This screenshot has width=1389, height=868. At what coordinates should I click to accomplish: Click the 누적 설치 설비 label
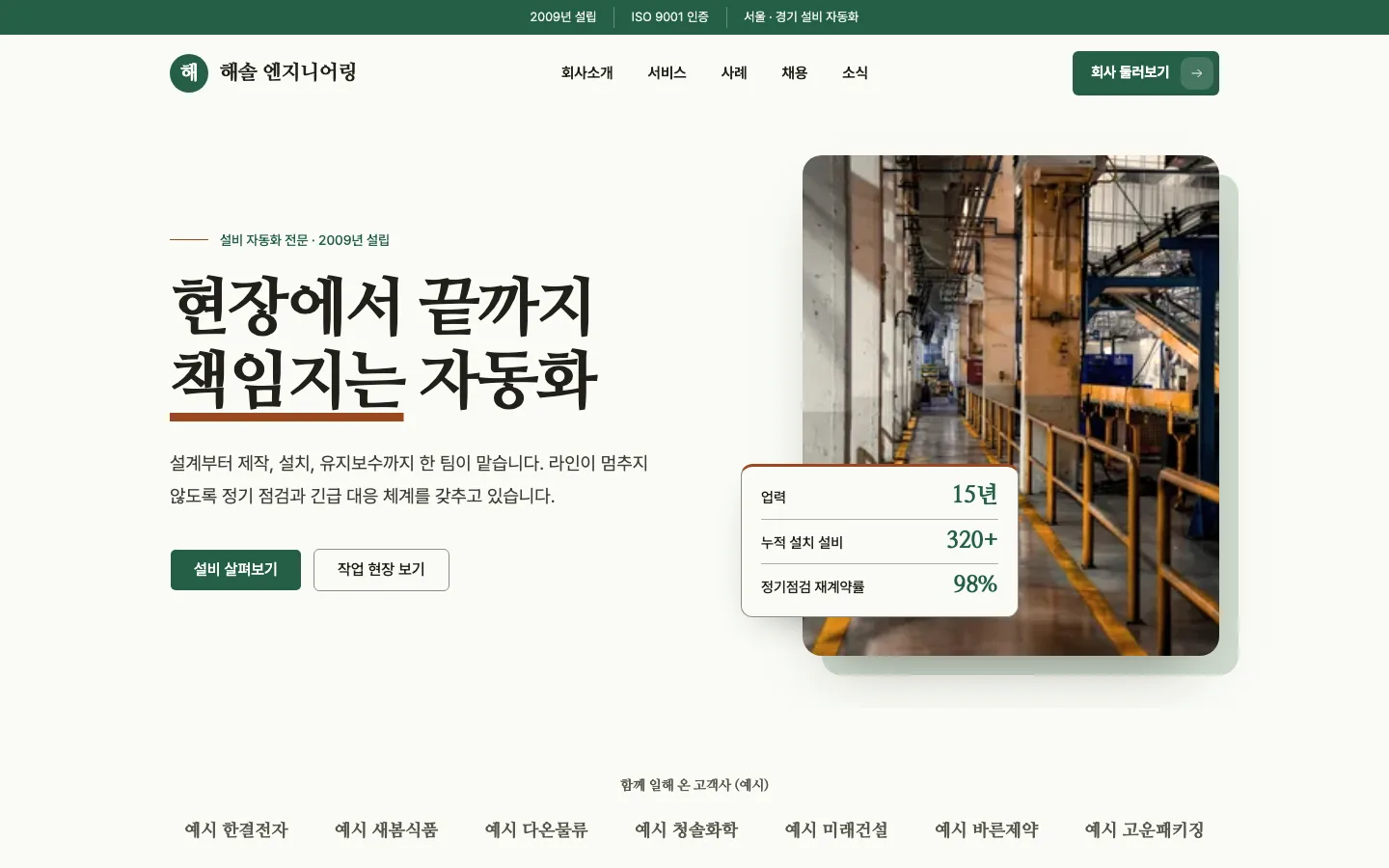[x=802, y=543]
